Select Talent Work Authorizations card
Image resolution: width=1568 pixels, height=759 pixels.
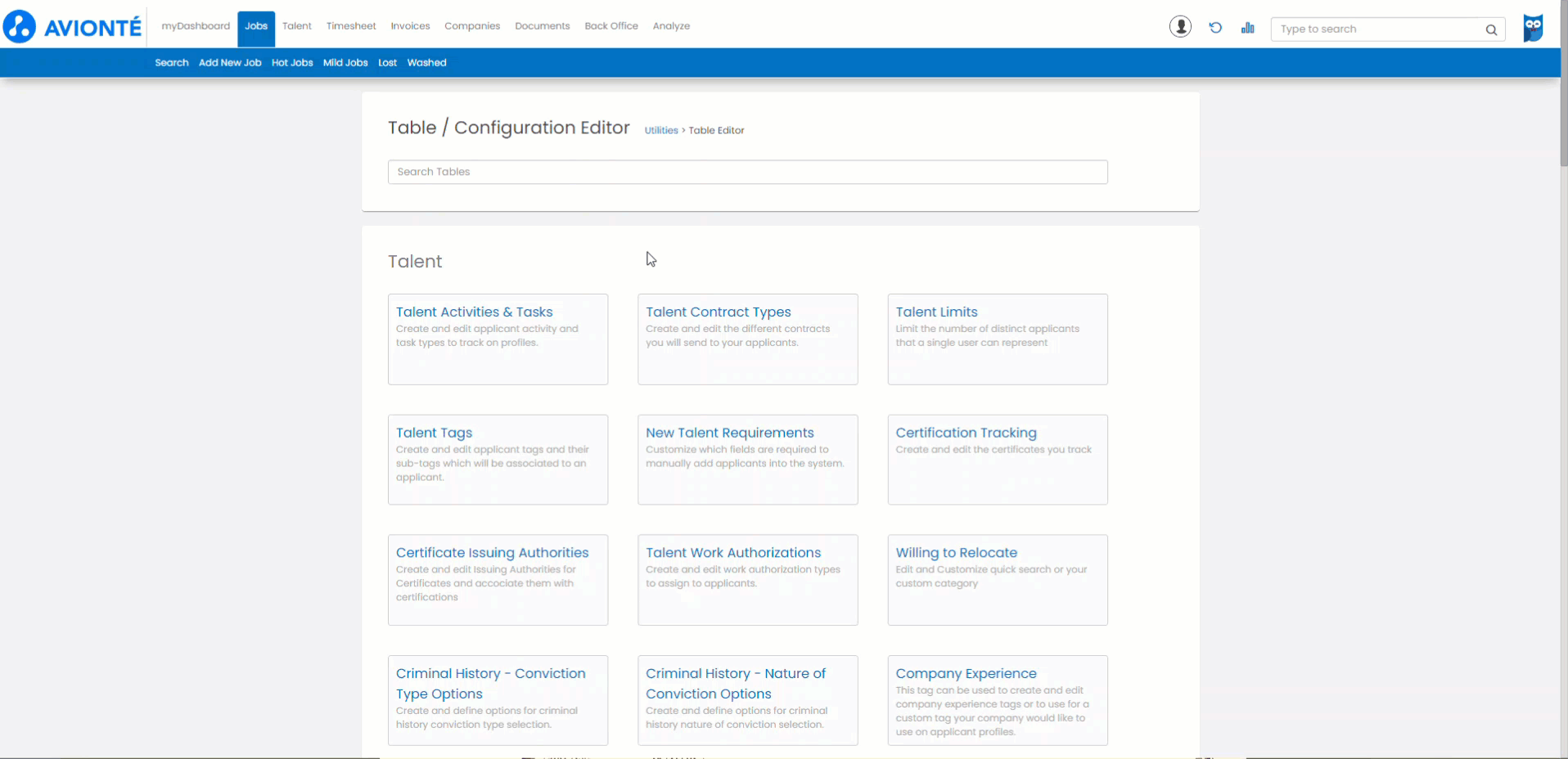[732, 553]
